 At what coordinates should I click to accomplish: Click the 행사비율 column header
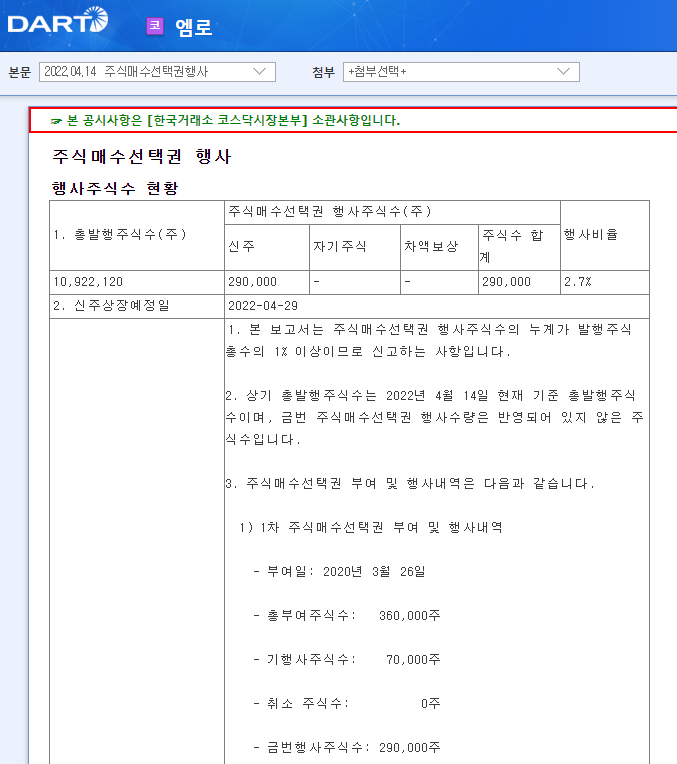click(605, 235)
